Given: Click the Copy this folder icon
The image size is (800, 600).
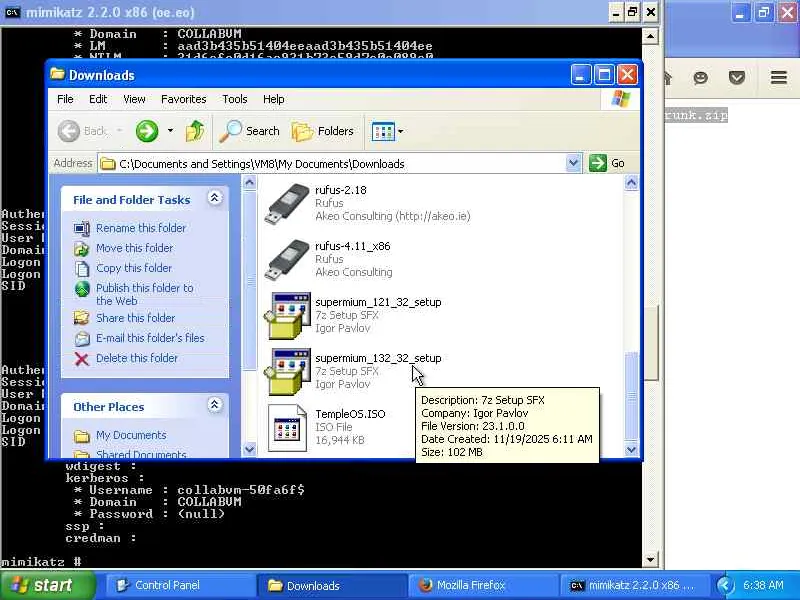Looking at the screenshot, I should (x=82, y=268).
